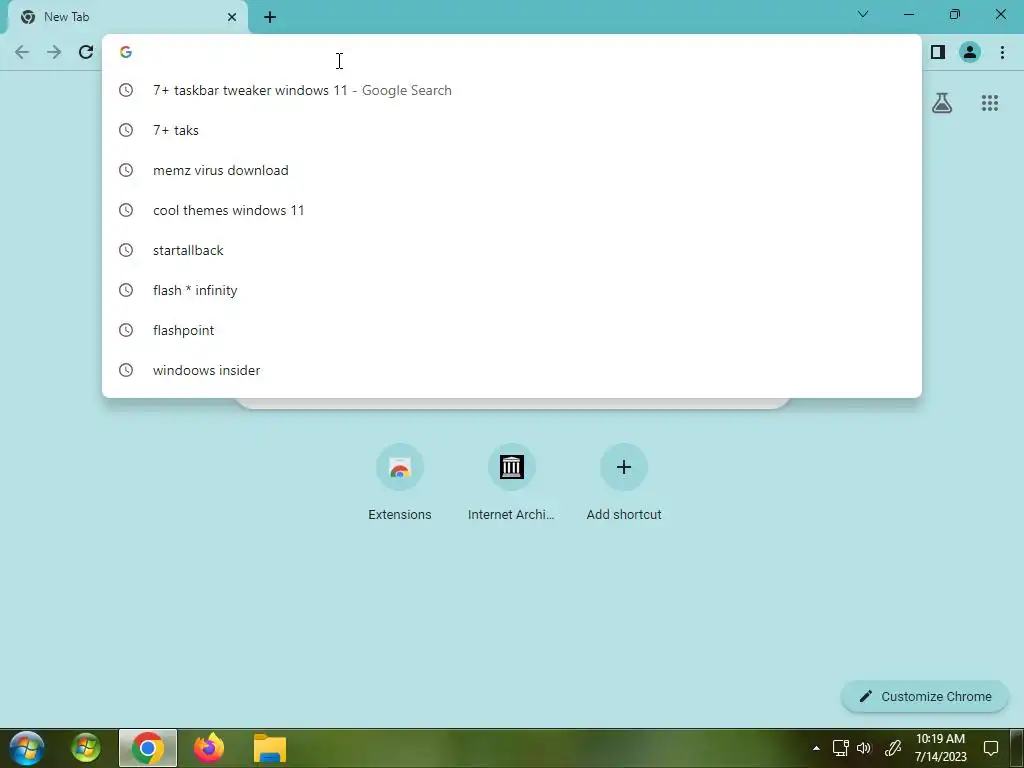Open the Google apps grid
Image resolution: width=1024 pixels, height=768 pixels.
click(989, 103)
